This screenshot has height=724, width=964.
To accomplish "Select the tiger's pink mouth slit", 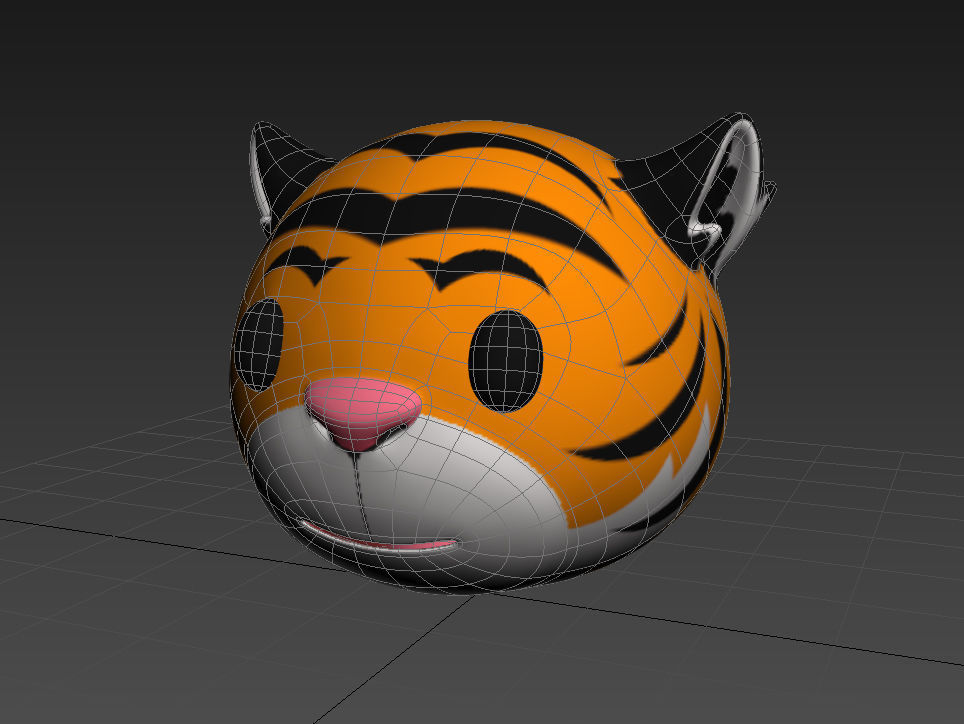I will tap(380, 538).
